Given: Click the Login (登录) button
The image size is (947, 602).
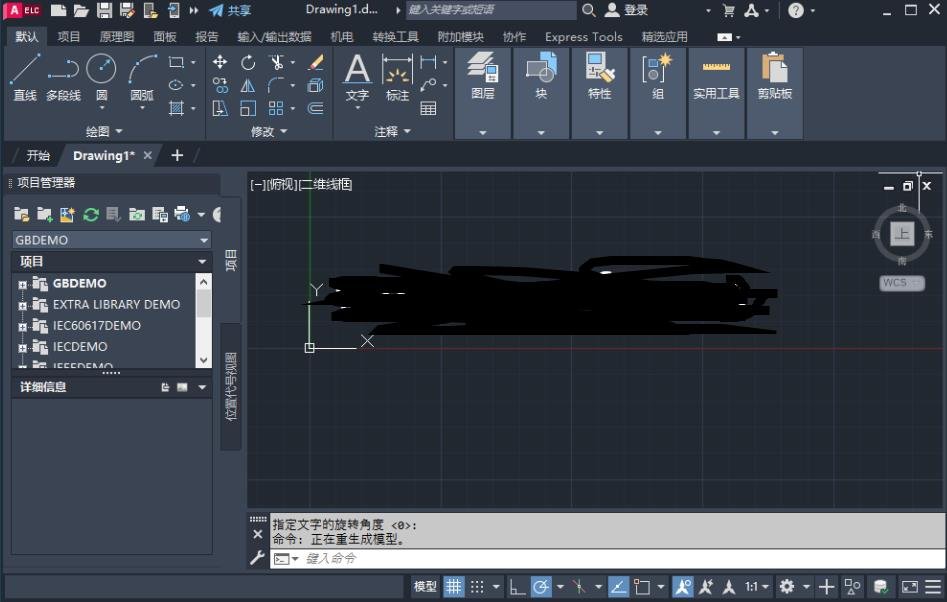Looking at the screenshot, I should [627, 10].
